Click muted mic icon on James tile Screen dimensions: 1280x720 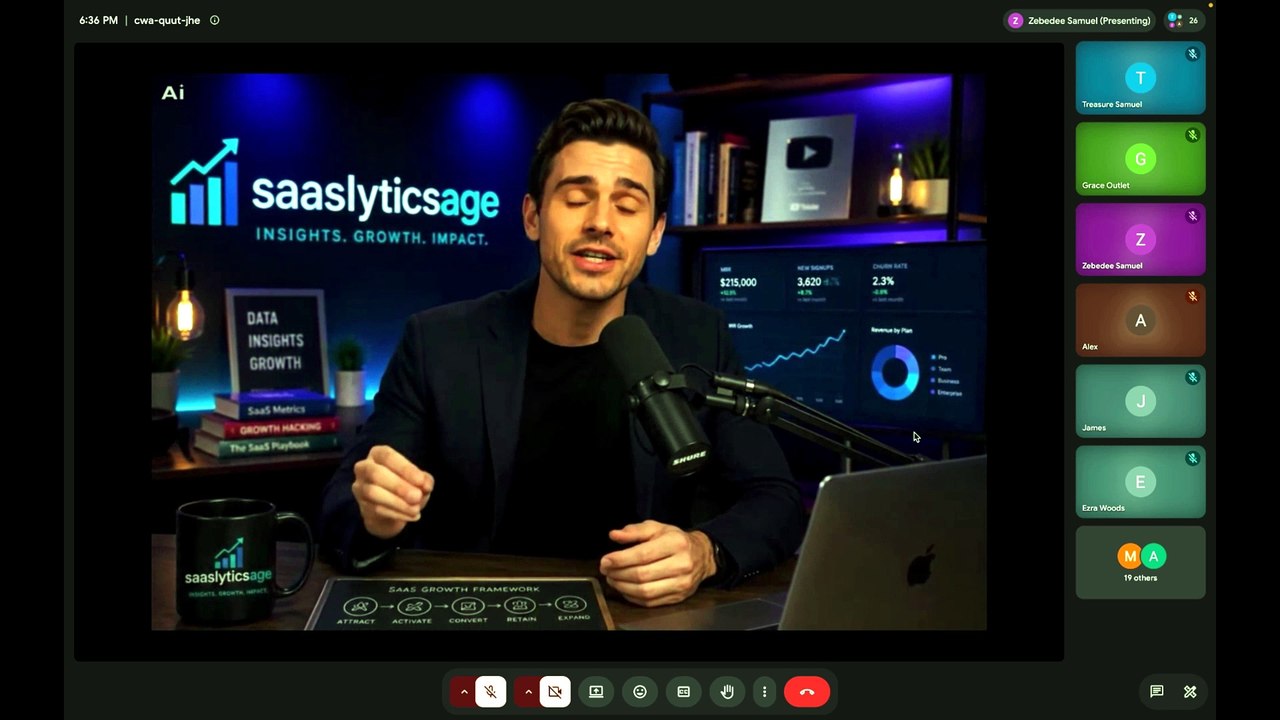(x=1192, y=378)
